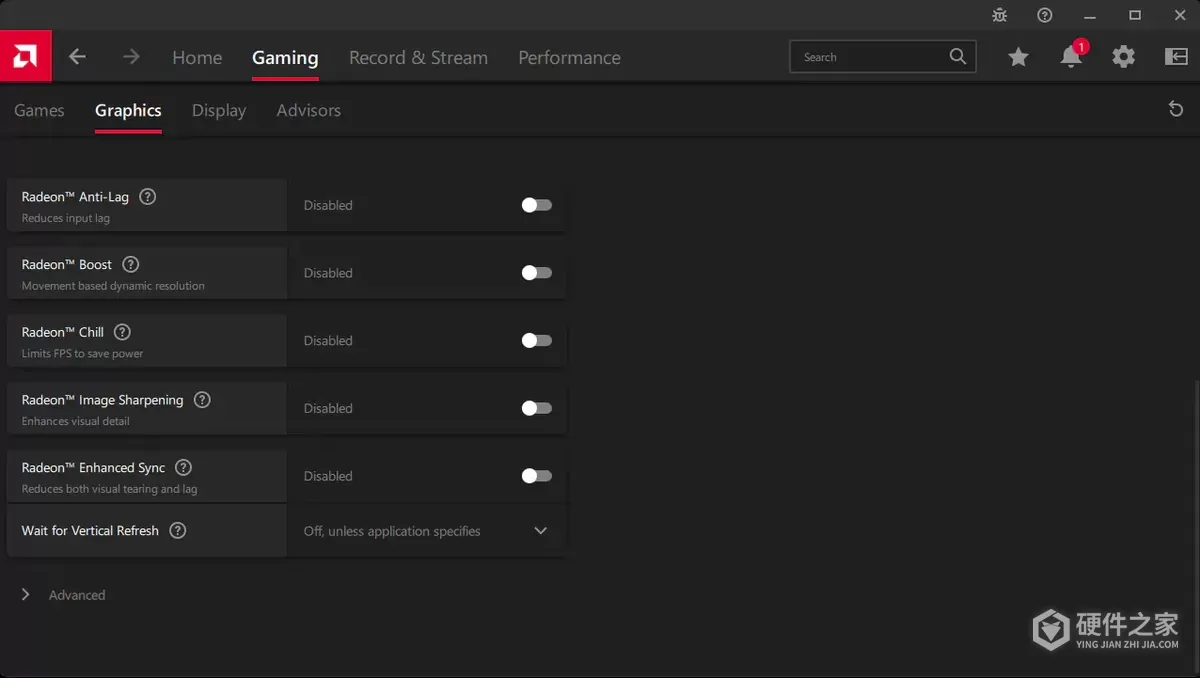This screenshot has width=1200, height=678.
Task: Click 'Enhances visual detail' text
Action: pos(76,421)
